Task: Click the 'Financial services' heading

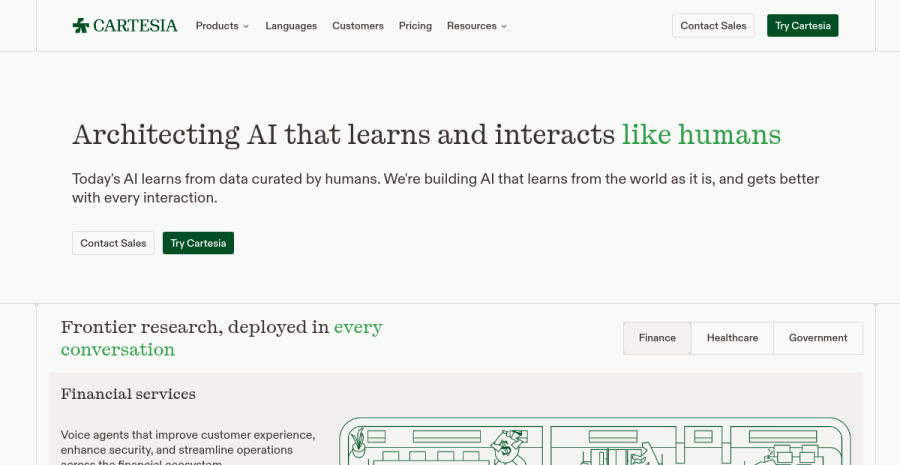Action: point(128,394)
